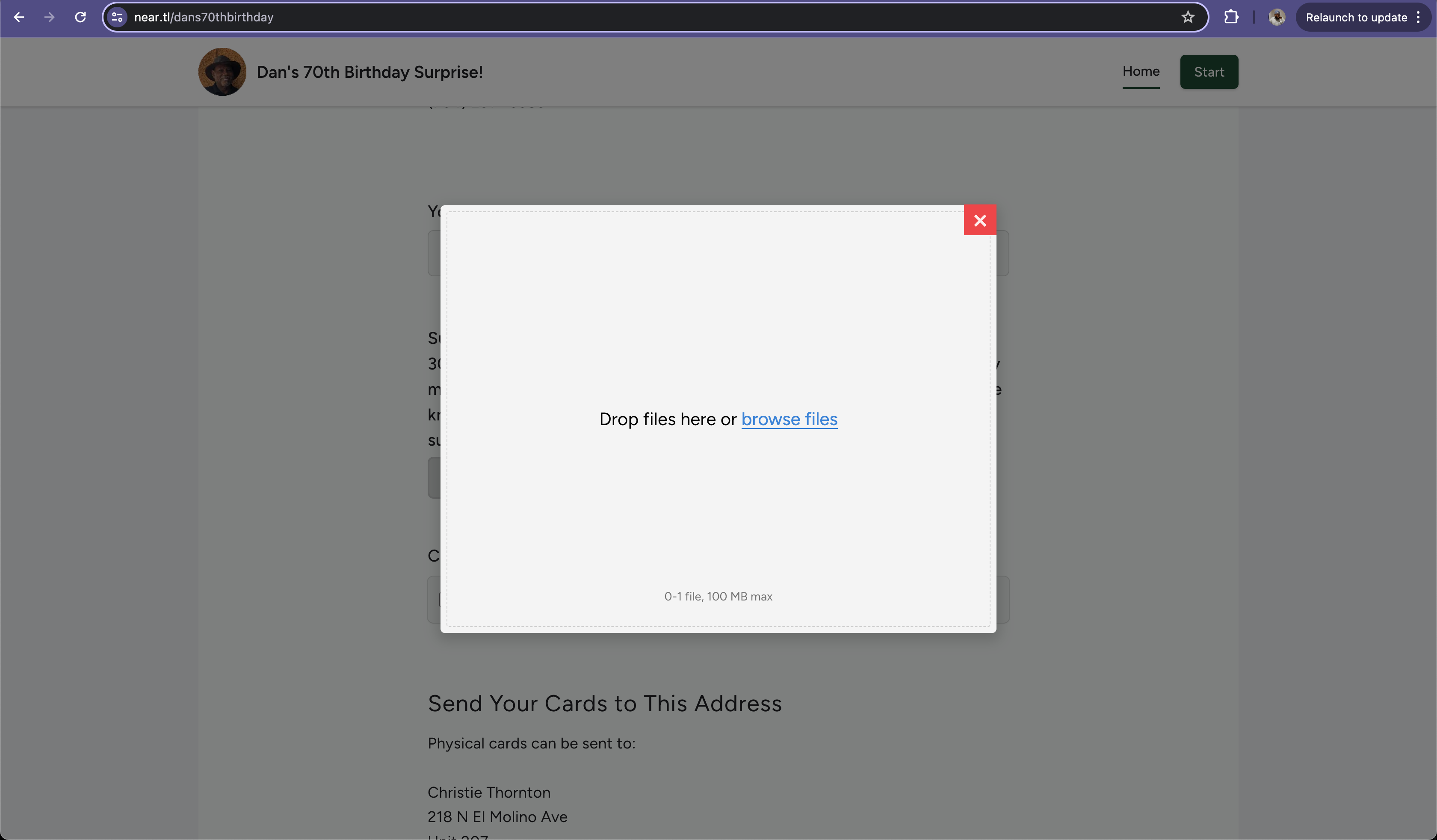The height and width of the screenshot is (840, 1437).
Task: Close the file upload dialog
Action: [x=980, y=220]
